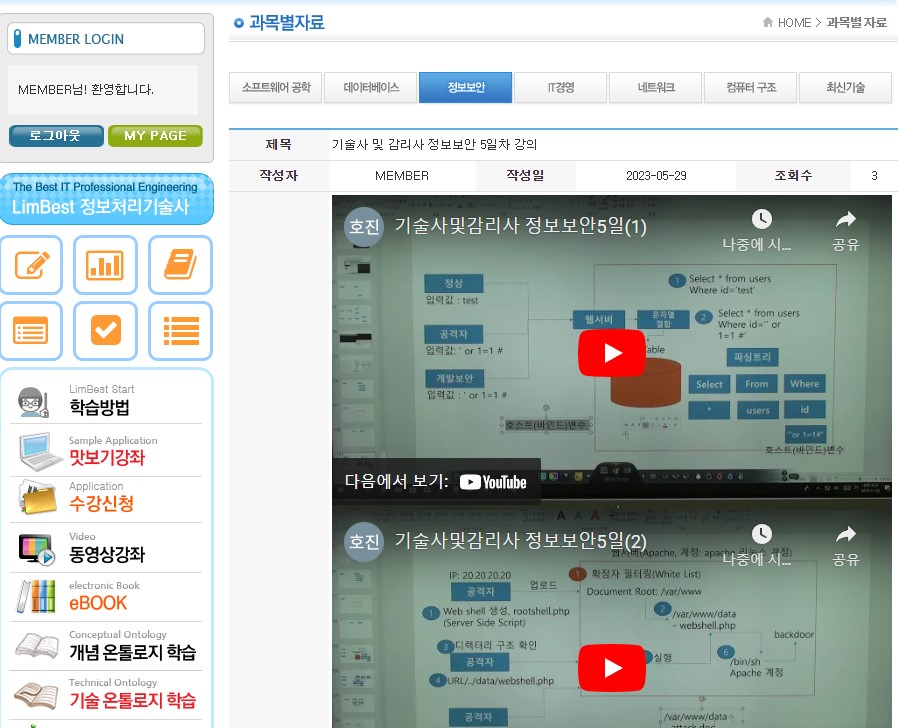Click the pencil edit icon tile

(x=32, y=264)
